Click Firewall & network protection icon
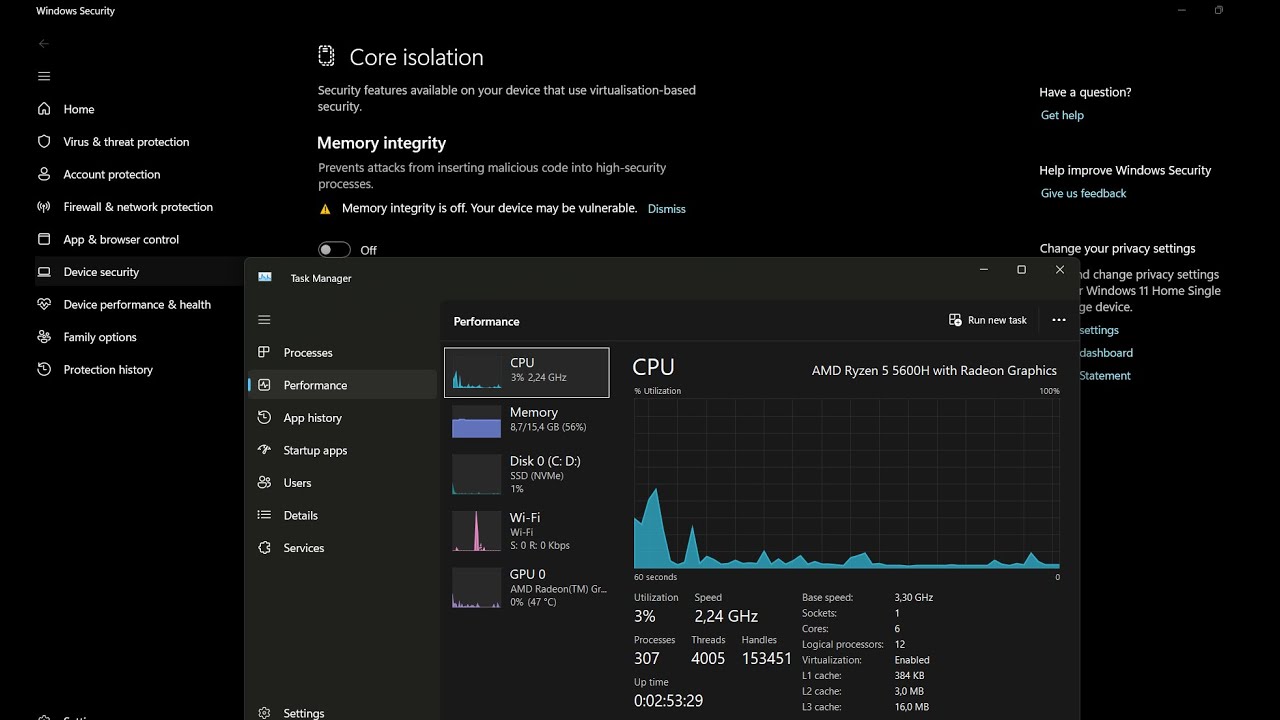The height and width of the screenshot is (720, 1280). pos(44,207)
